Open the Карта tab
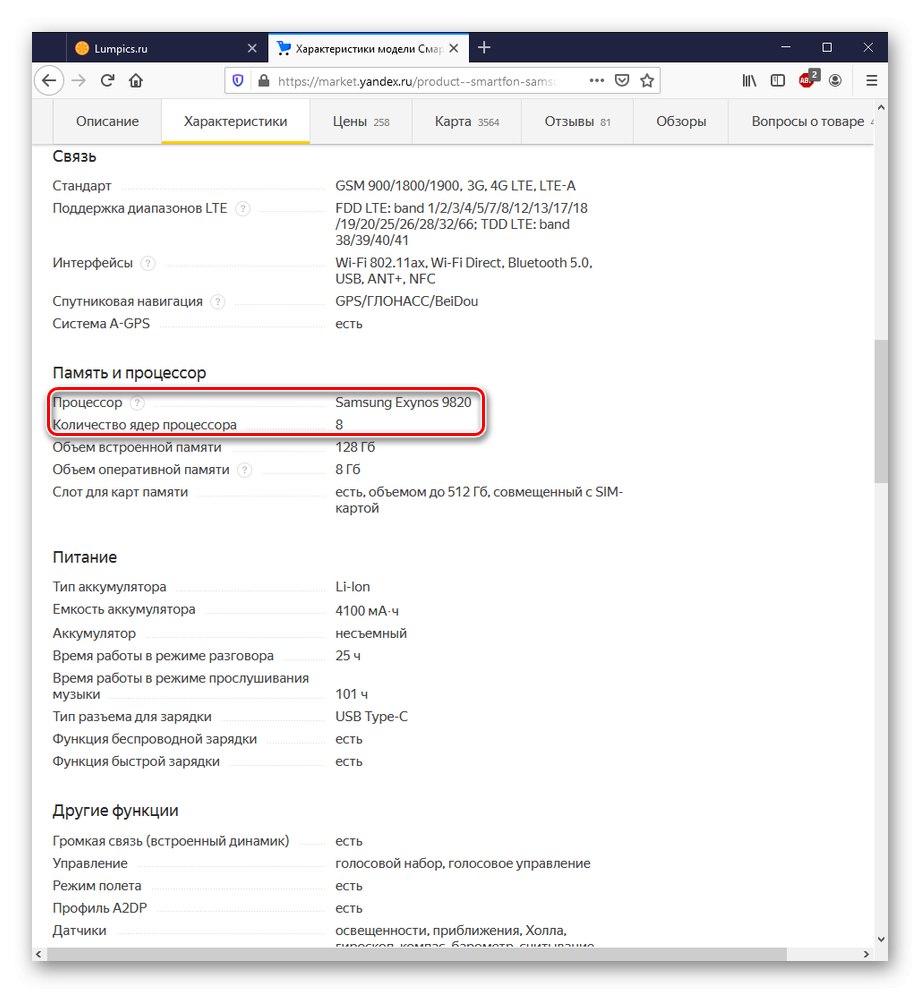 [467, 121]
